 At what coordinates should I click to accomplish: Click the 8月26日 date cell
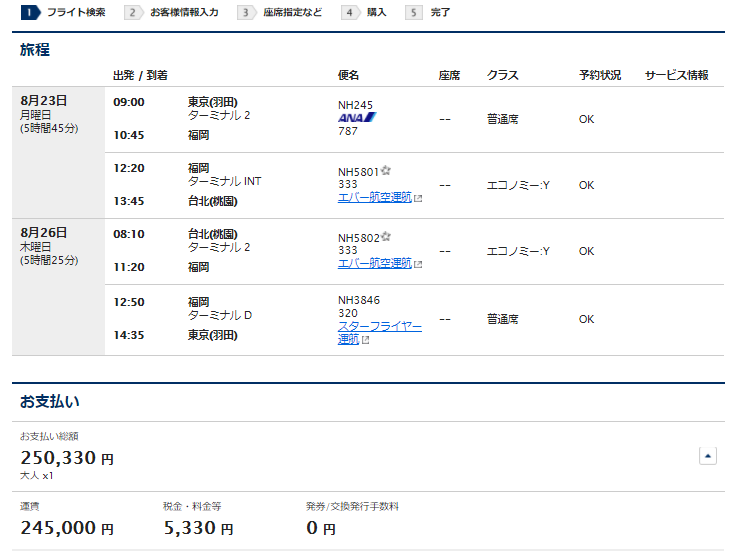(58, 245)
